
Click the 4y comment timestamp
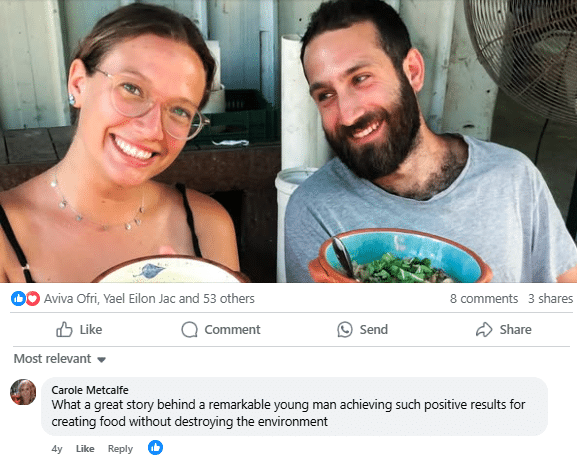click(57, 449)
